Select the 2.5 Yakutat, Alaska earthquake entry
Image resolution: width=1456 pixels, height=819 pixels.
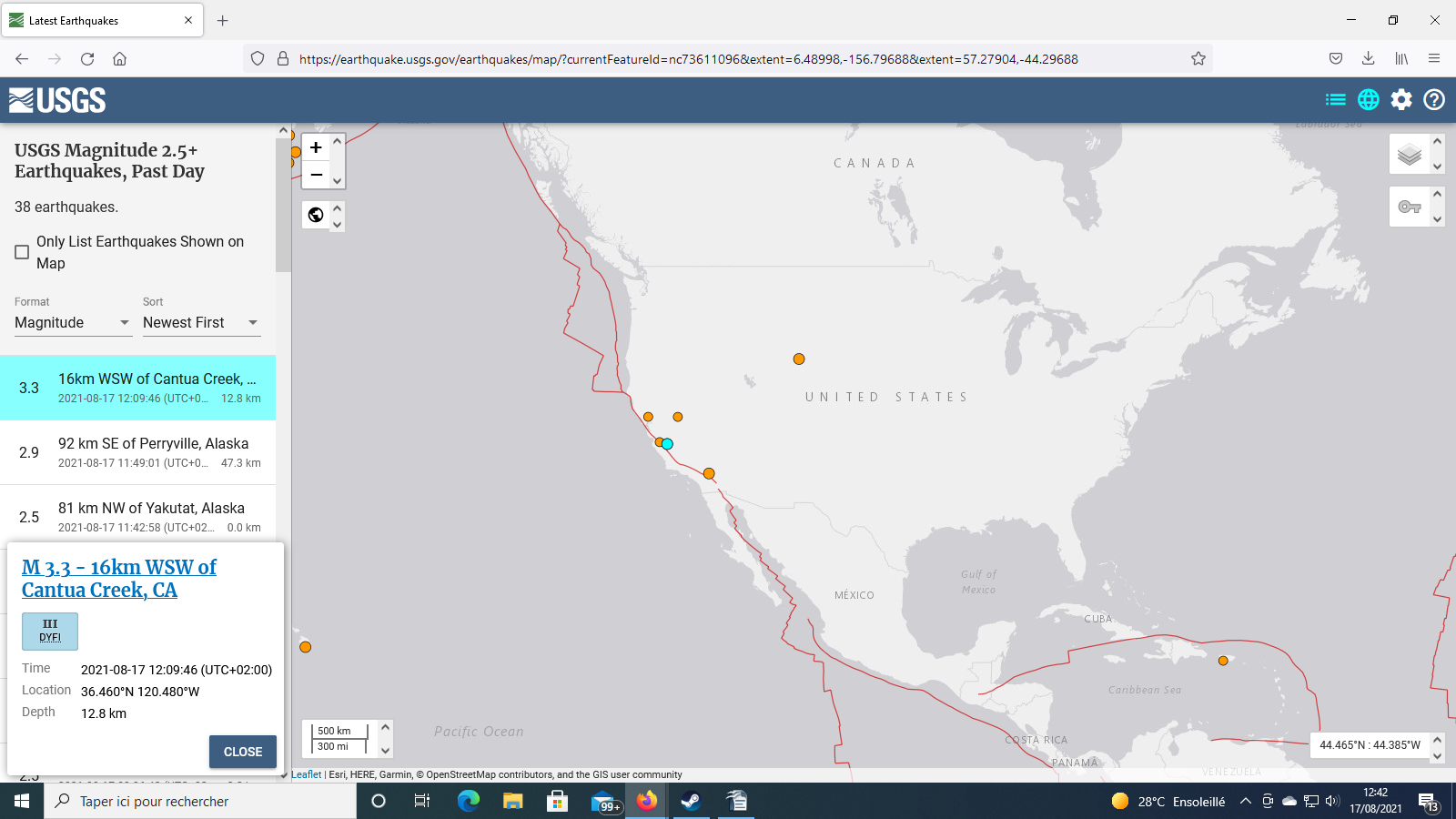point(137,517)
